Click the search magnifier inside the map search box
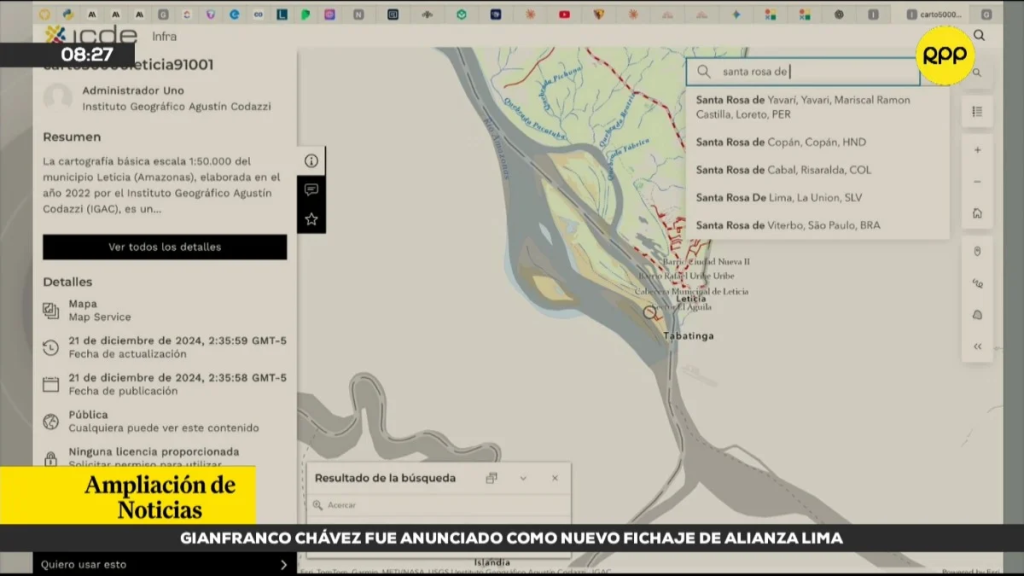This screenshot has width=1024, height=576. (x=703, y=71)
